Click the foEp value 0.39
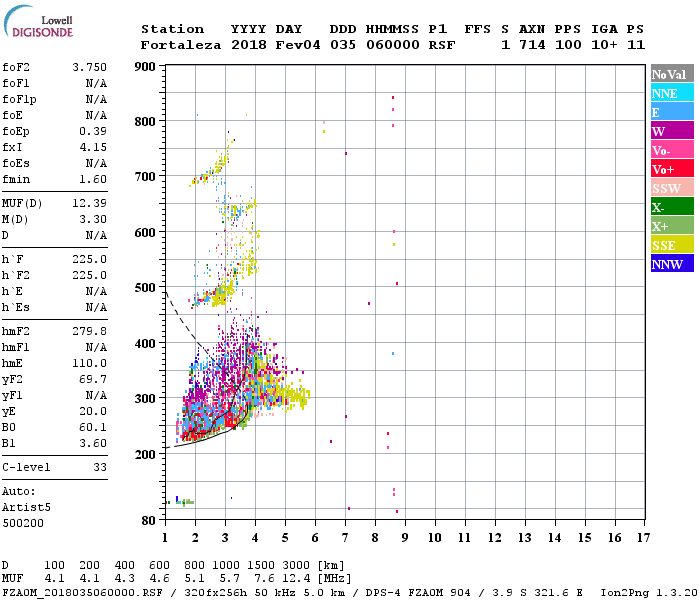 coord(93,131)
